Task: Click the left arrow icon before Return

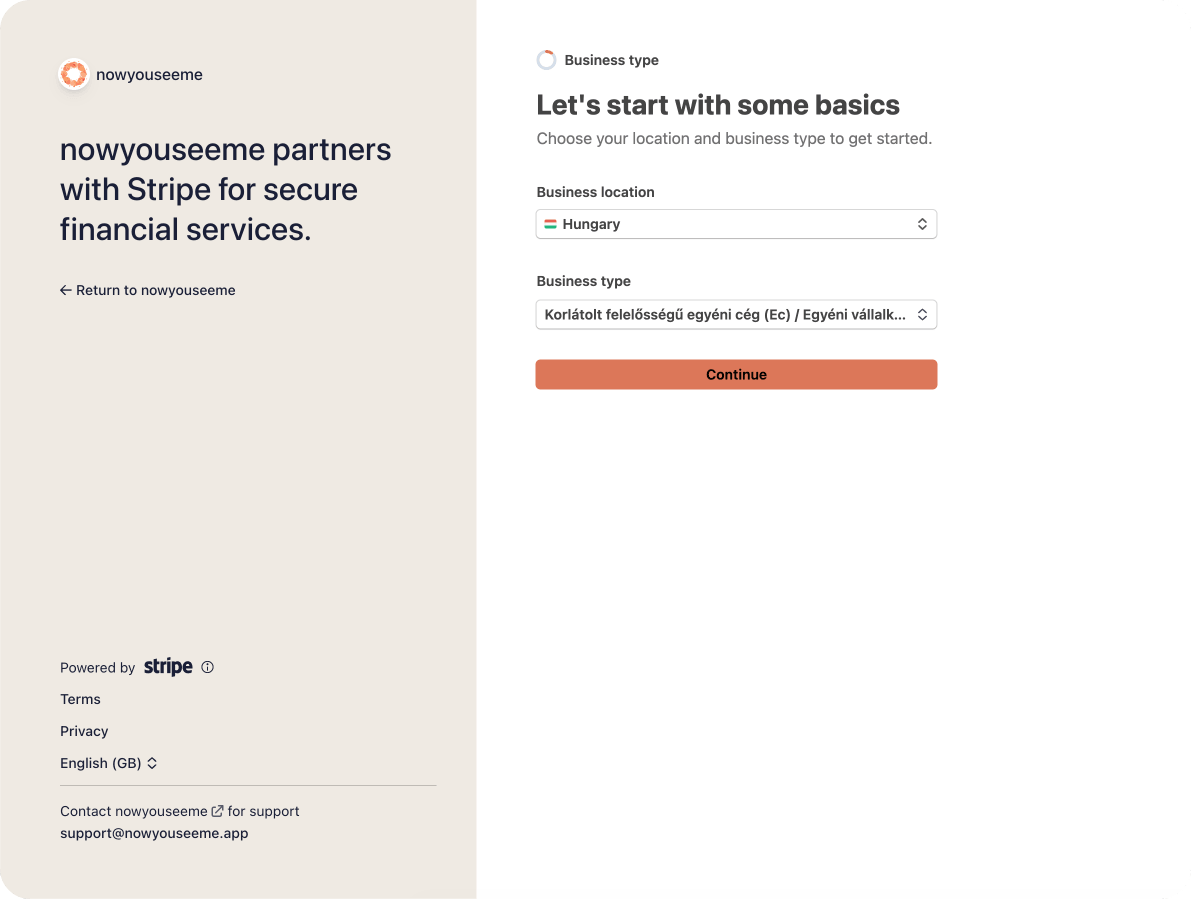Action: pos(66,290)
